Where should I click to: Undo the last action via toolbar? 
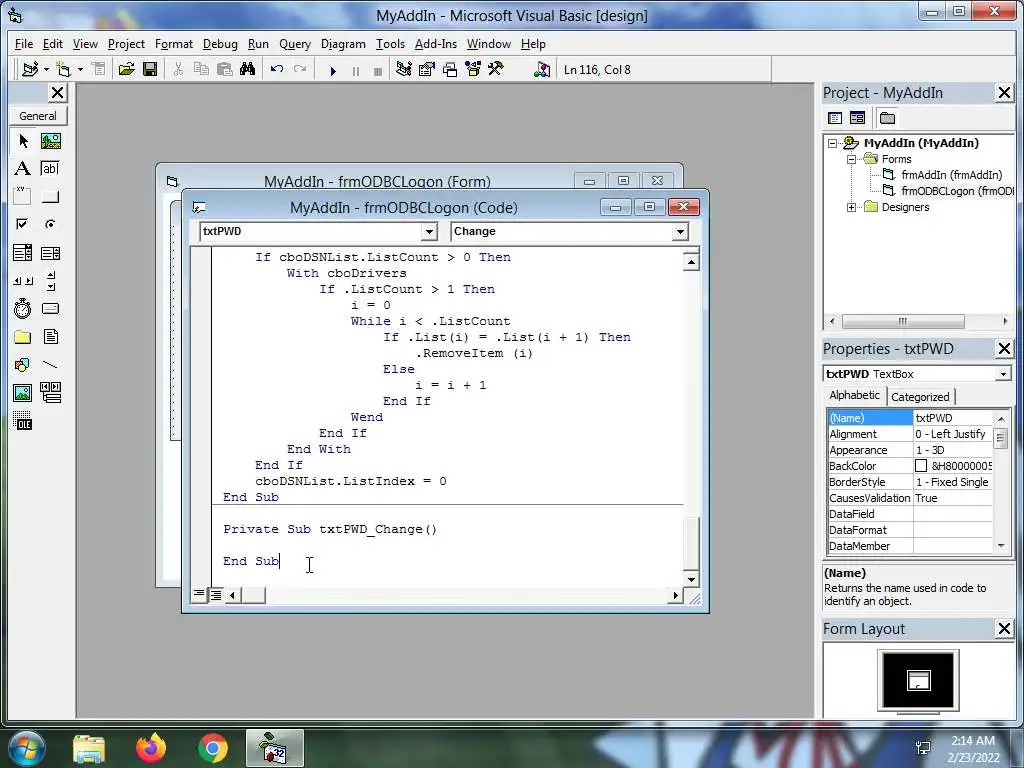tap(277, 69)
